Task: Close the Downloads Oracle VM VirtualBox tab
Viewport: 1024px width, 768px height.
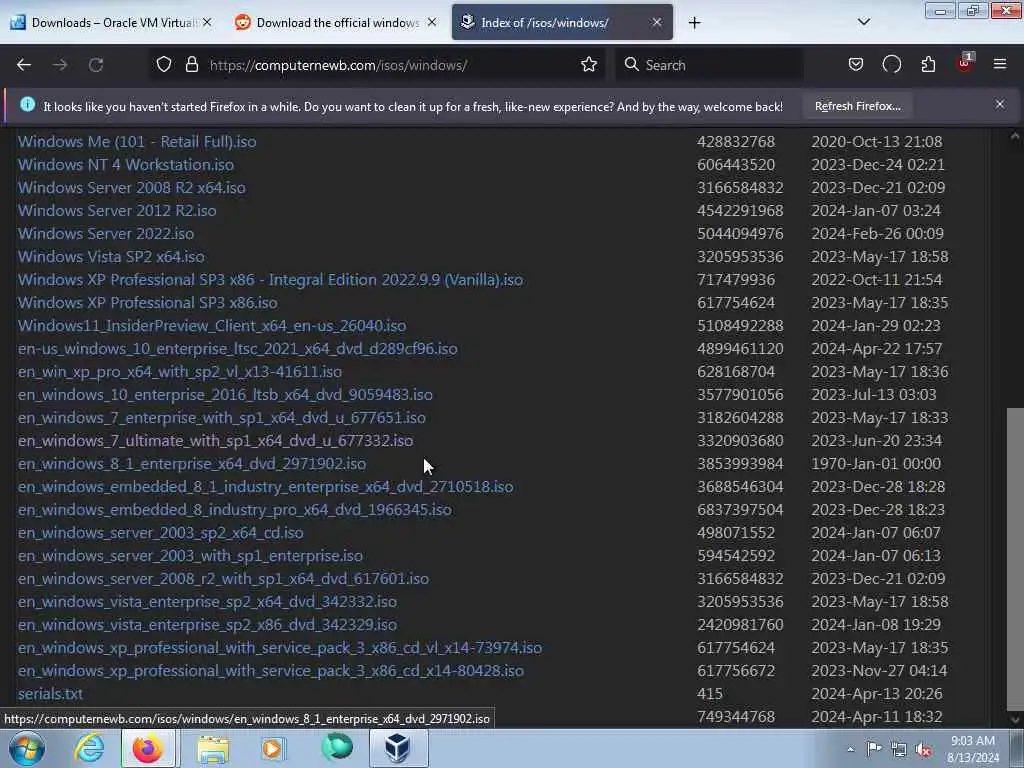Action: tap(207, 23)
